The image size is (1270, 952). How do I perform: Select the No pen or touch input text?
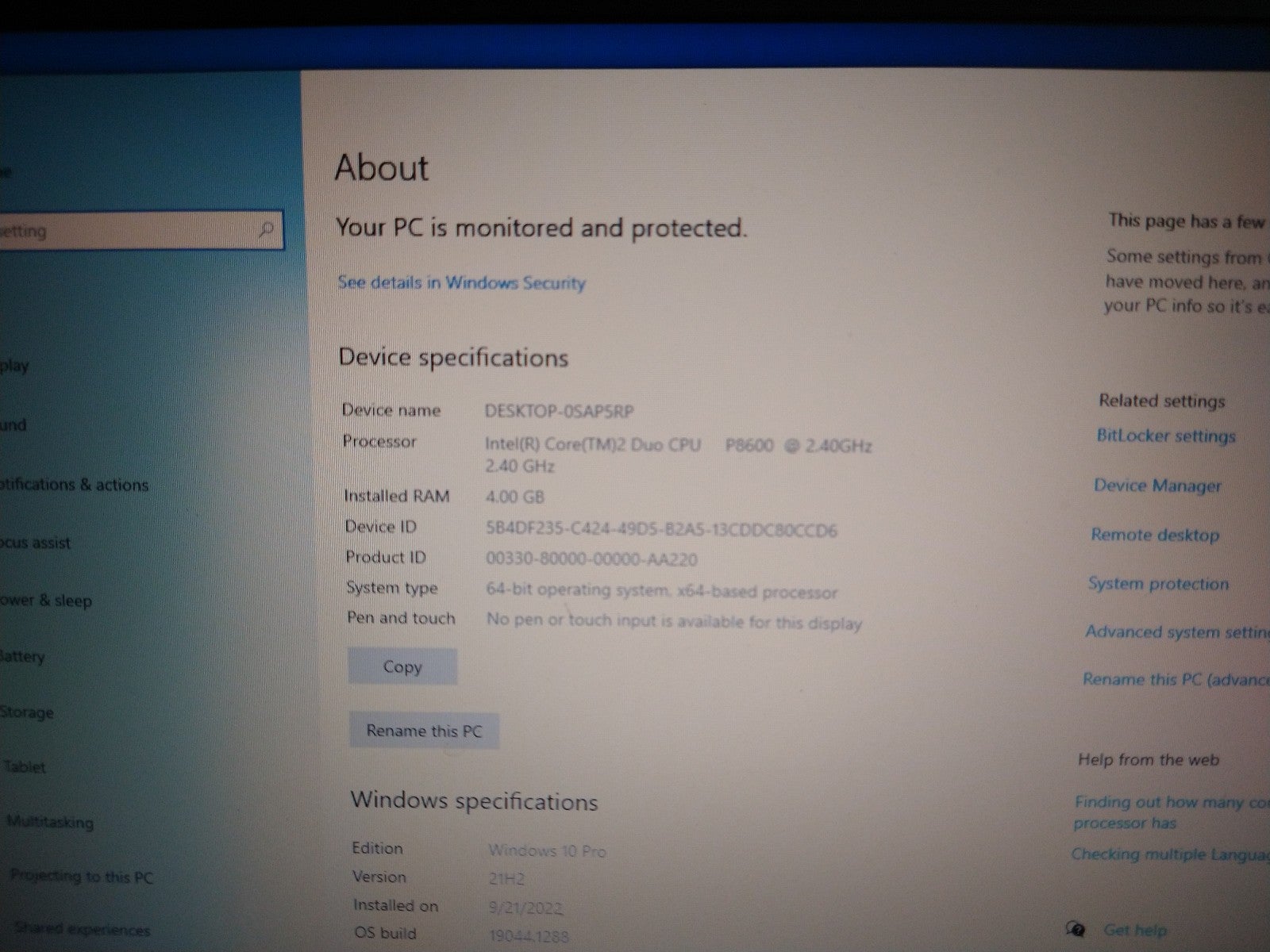[x=674, y=621]
